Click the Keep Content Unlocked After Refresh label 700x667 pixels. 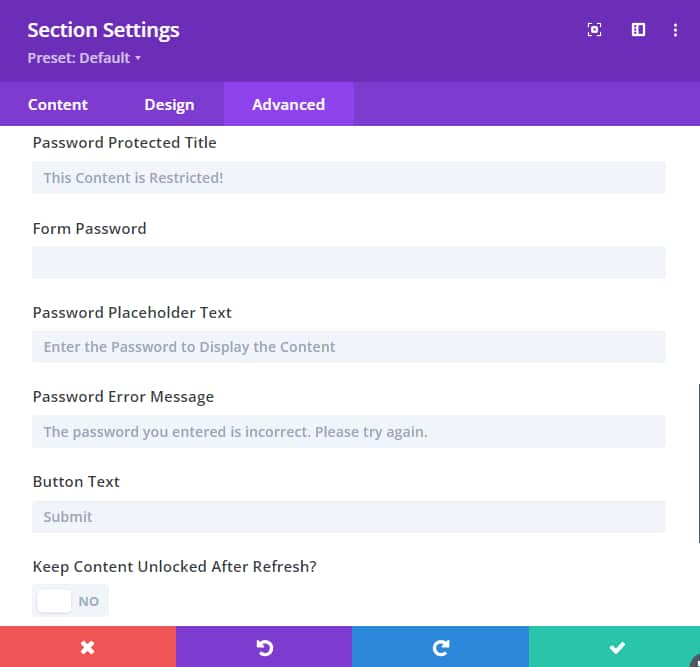click(x=174, y=567)
